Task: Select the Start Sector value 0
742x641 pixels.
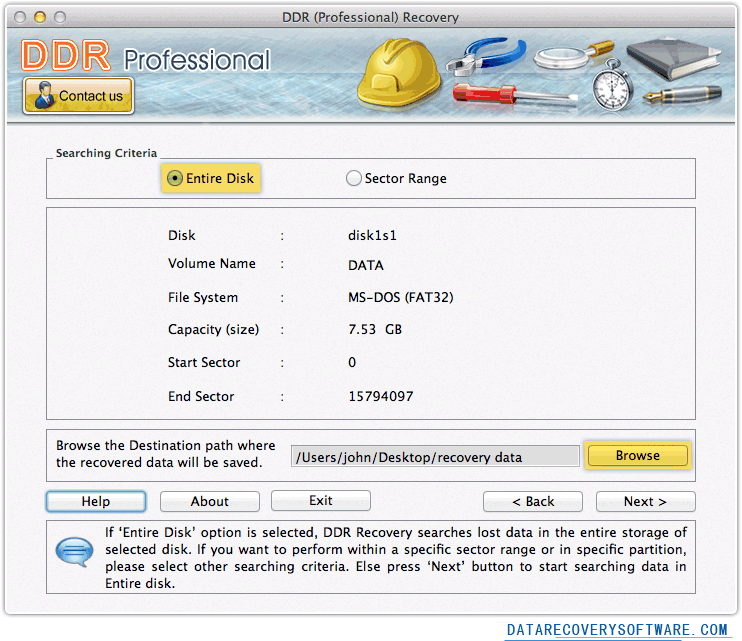Action: 352,362
